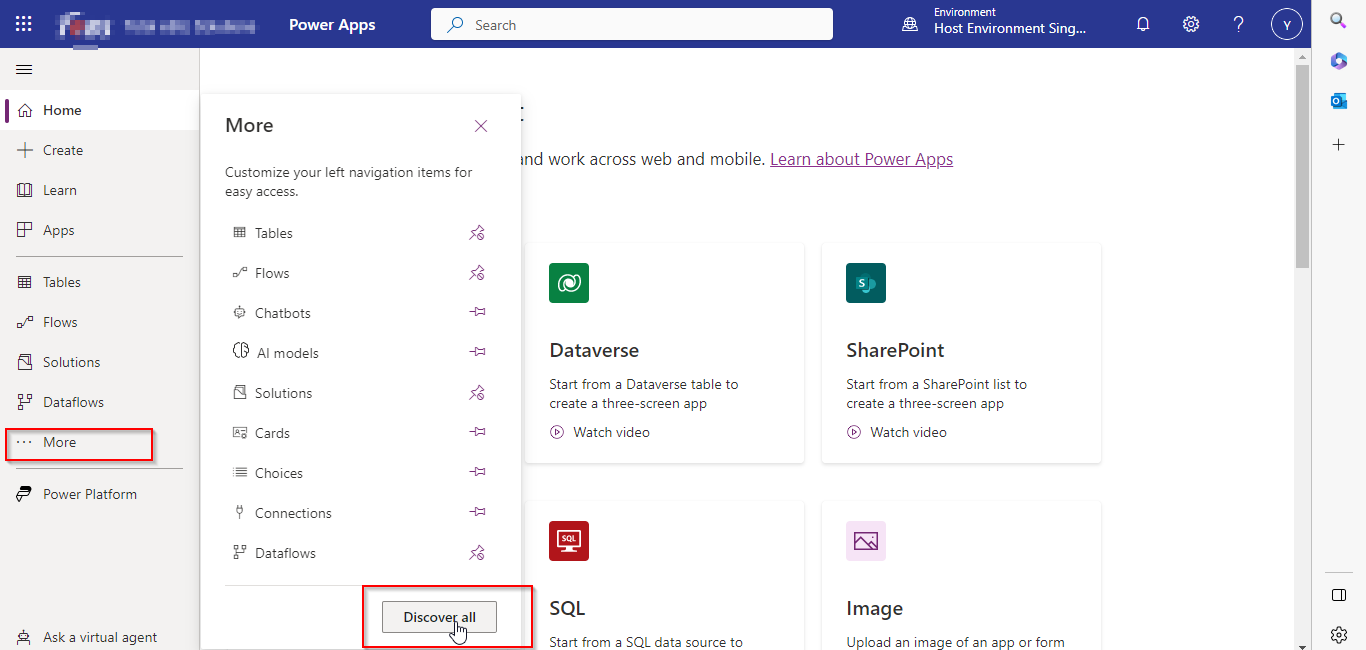Click the Search input field
The image size is (1366, 650).
[640, 24]
